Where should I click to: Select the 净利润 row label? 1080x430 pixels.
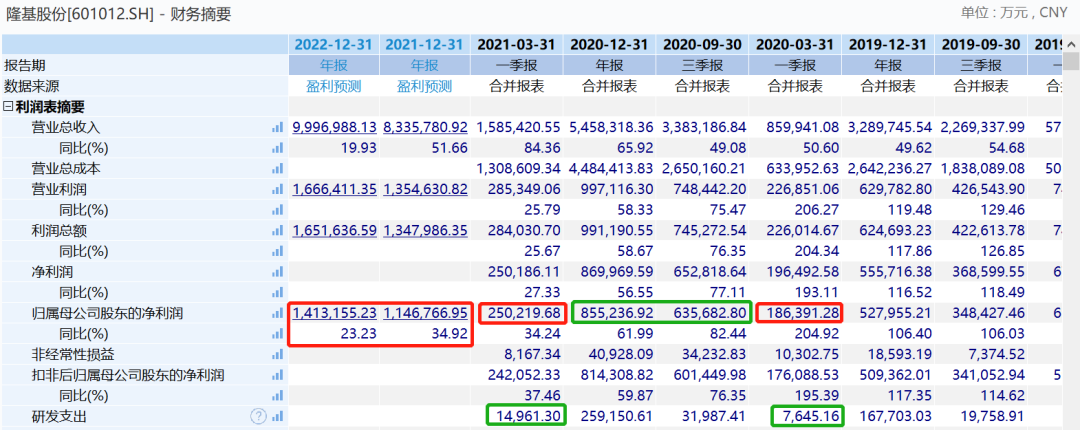coord(52,272)
